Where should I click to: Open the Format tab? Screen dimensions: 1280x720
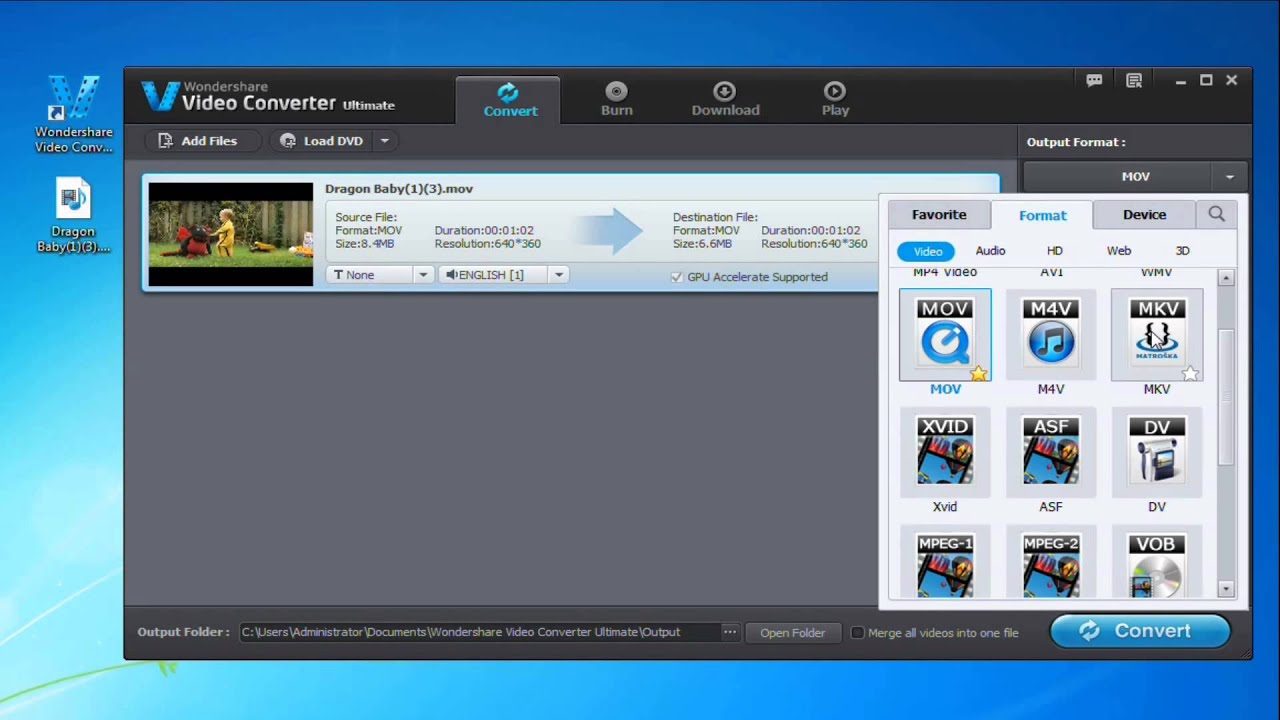tap(1043, 215)
